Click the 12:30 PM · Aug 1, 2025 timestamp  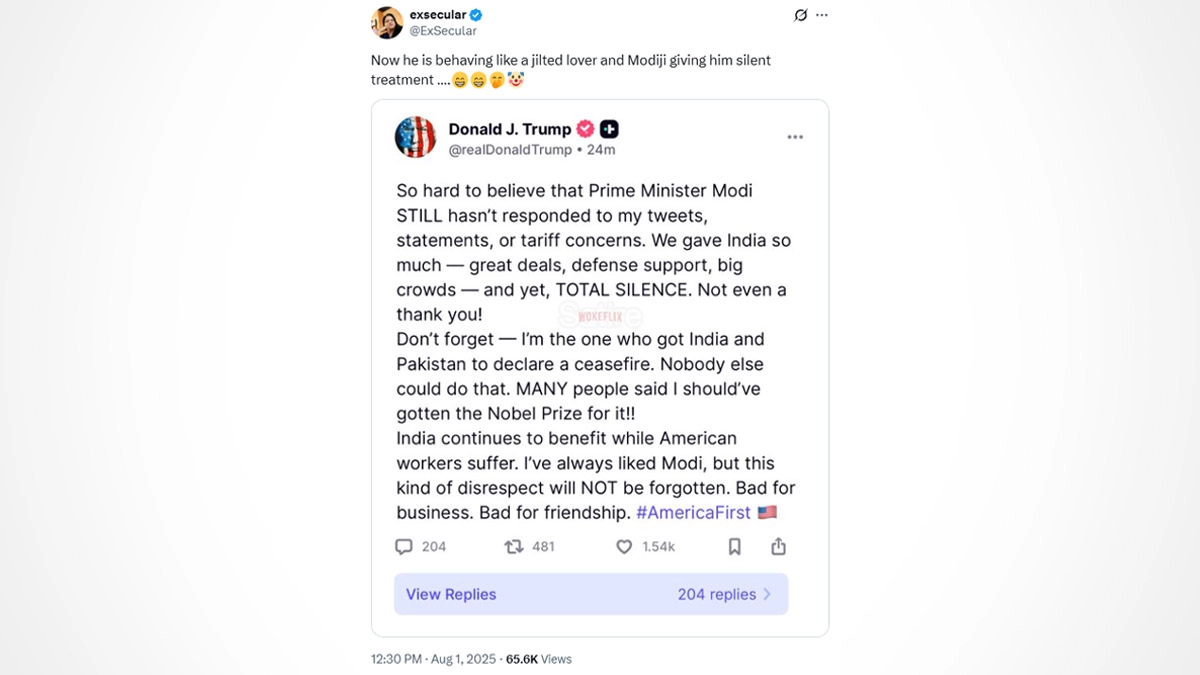click(433, 659)
